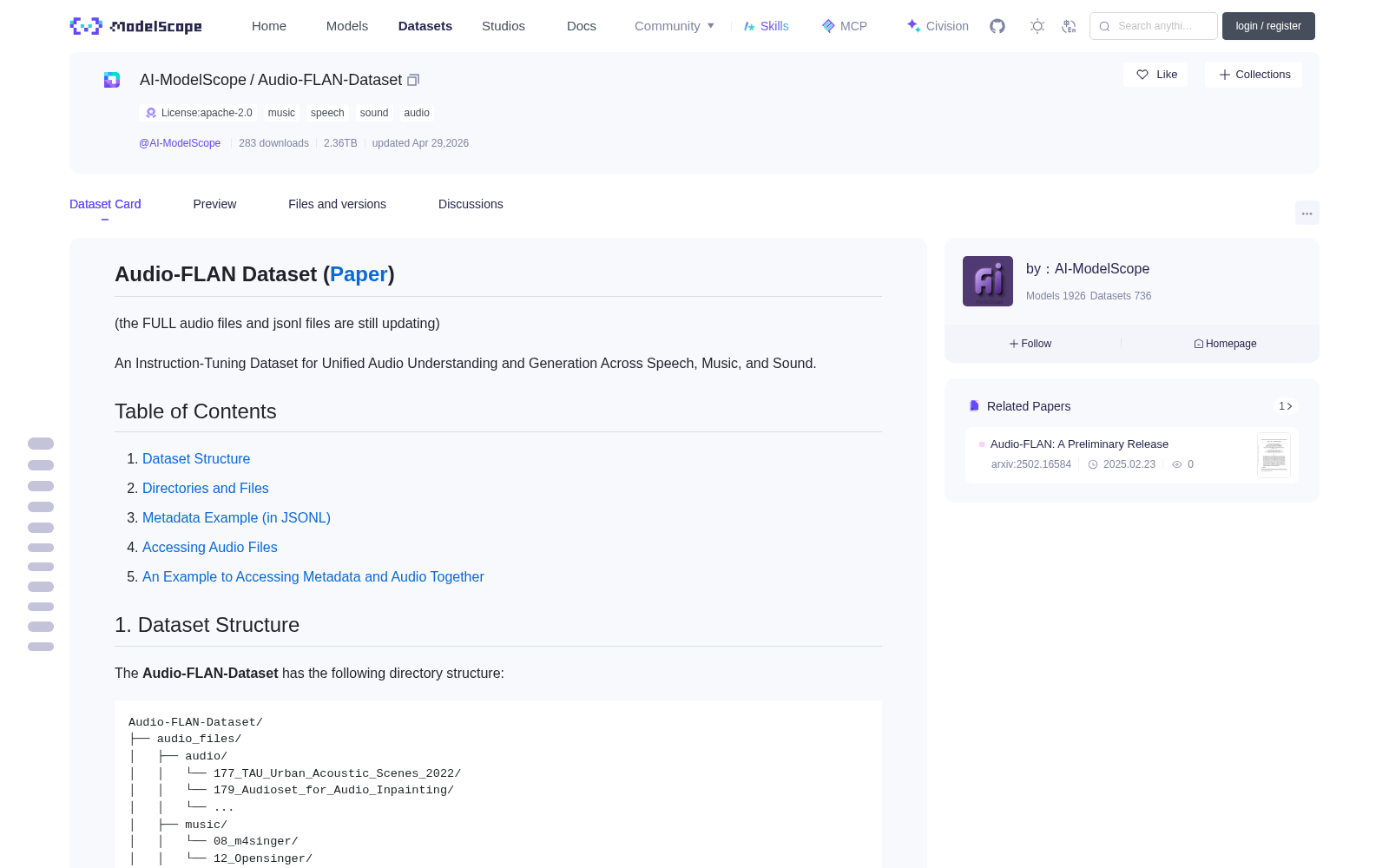Click the plus icon beside Follow
1389x868 pixels.
click(x=1014, y=344)
